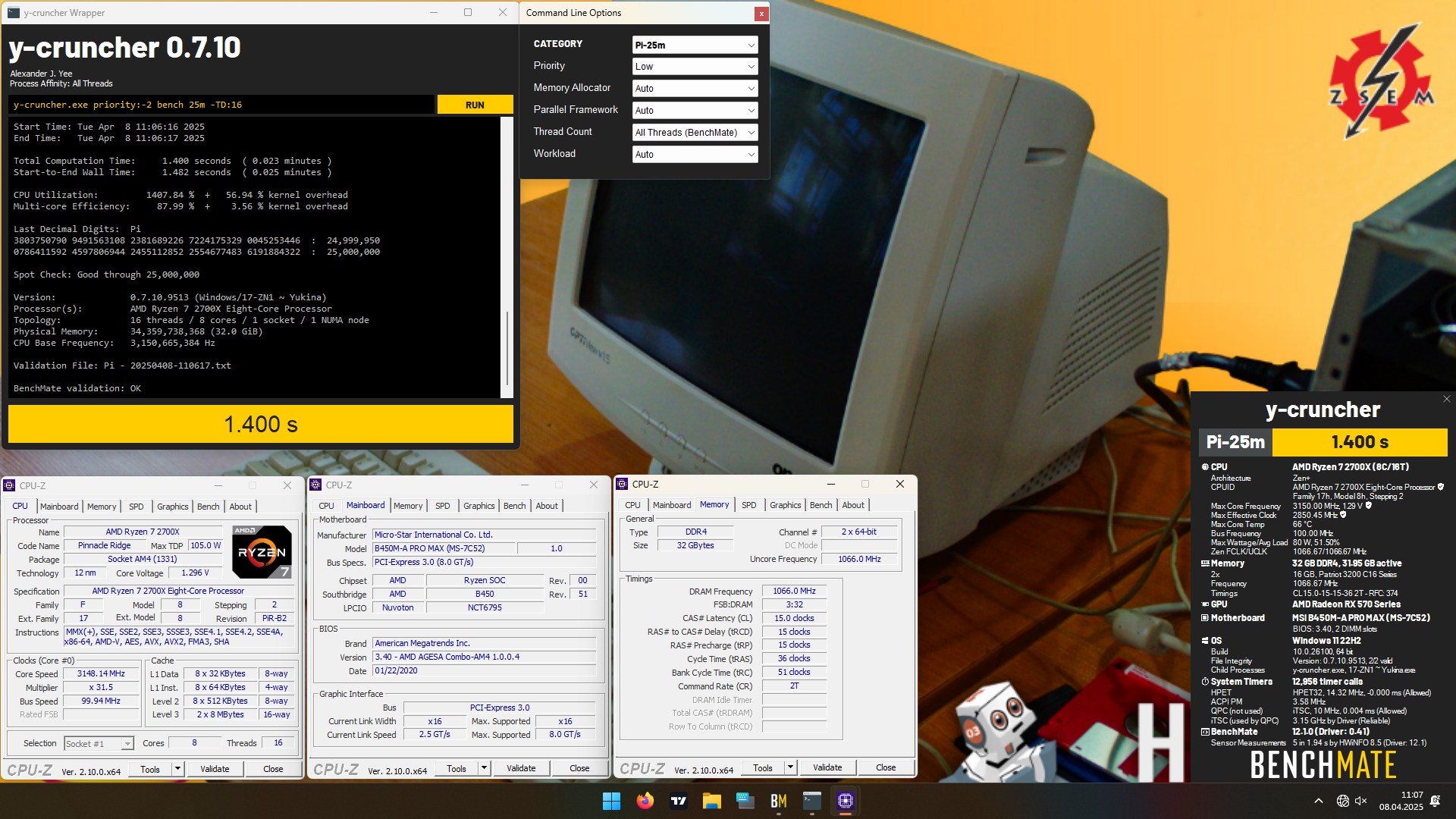Image resolution: width=1456 pixels, height=819 pixels.
Task: Click Validate in the Memory CPU-Z window
Action: pos(827,767)
